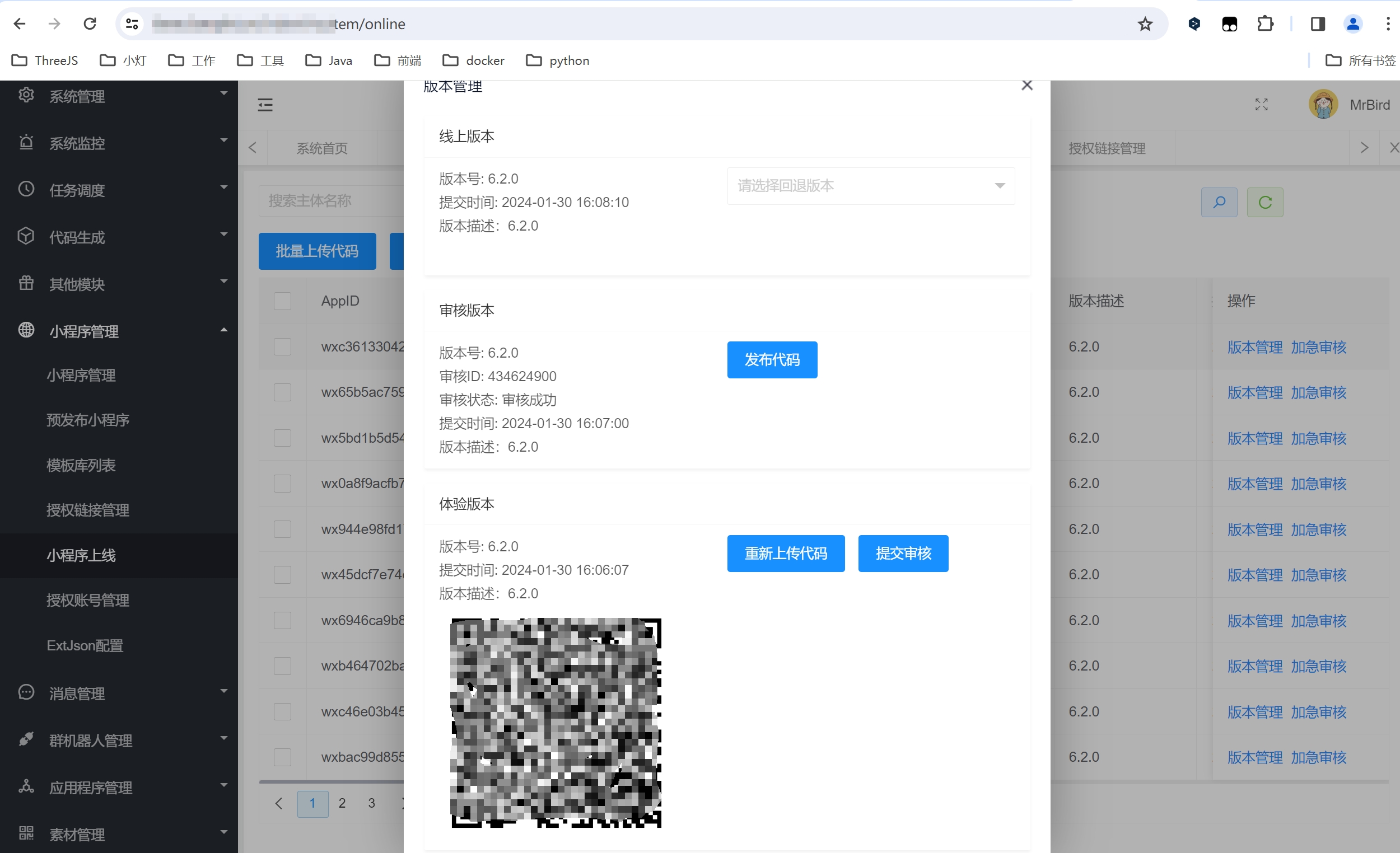
Task: Click 加急审核 link in the last table row
Action: [x=1318, y=757]
